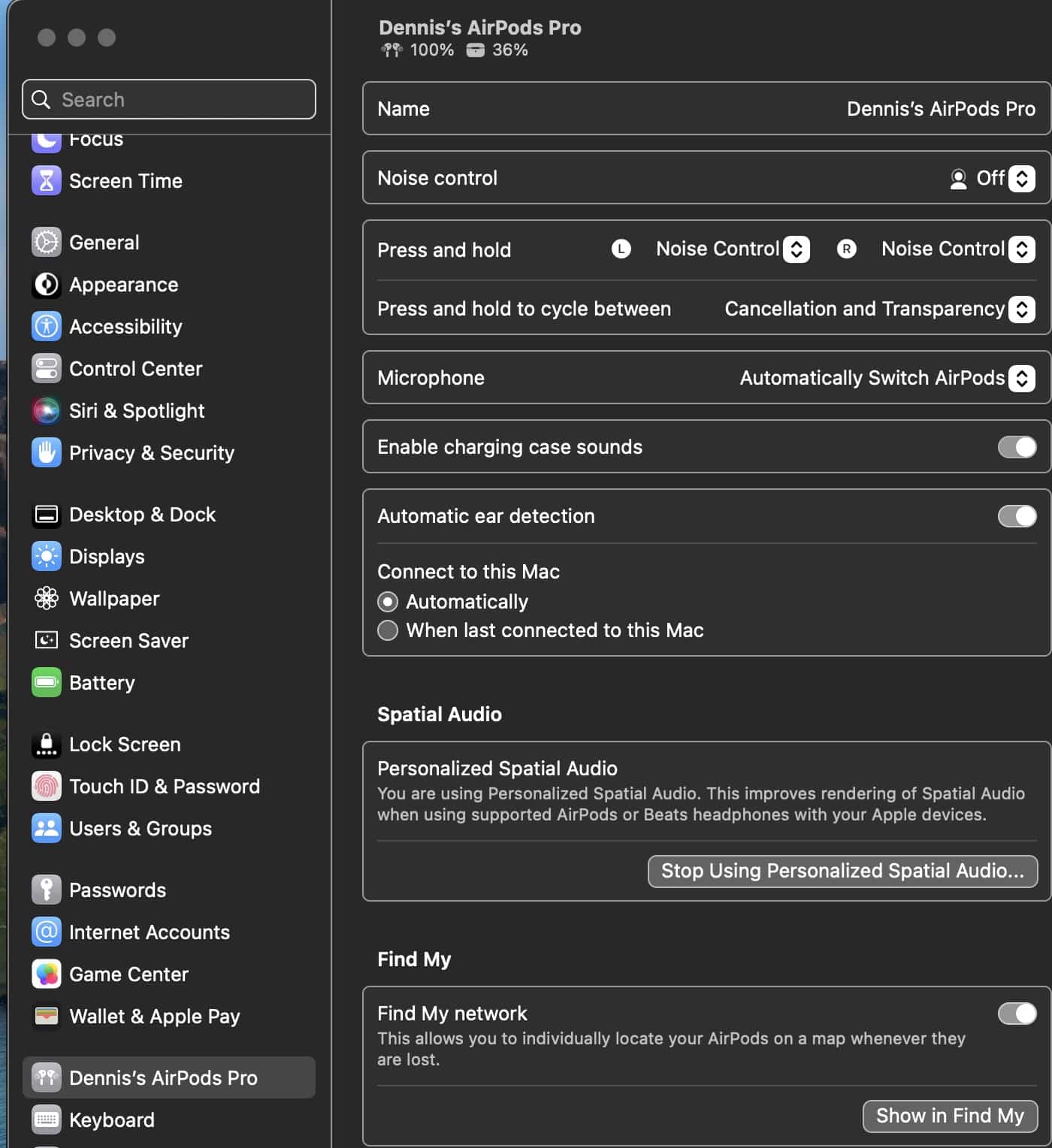Toggle Enable charging case sounds switch
1052x1148 pixels.
coord(1017,447)
